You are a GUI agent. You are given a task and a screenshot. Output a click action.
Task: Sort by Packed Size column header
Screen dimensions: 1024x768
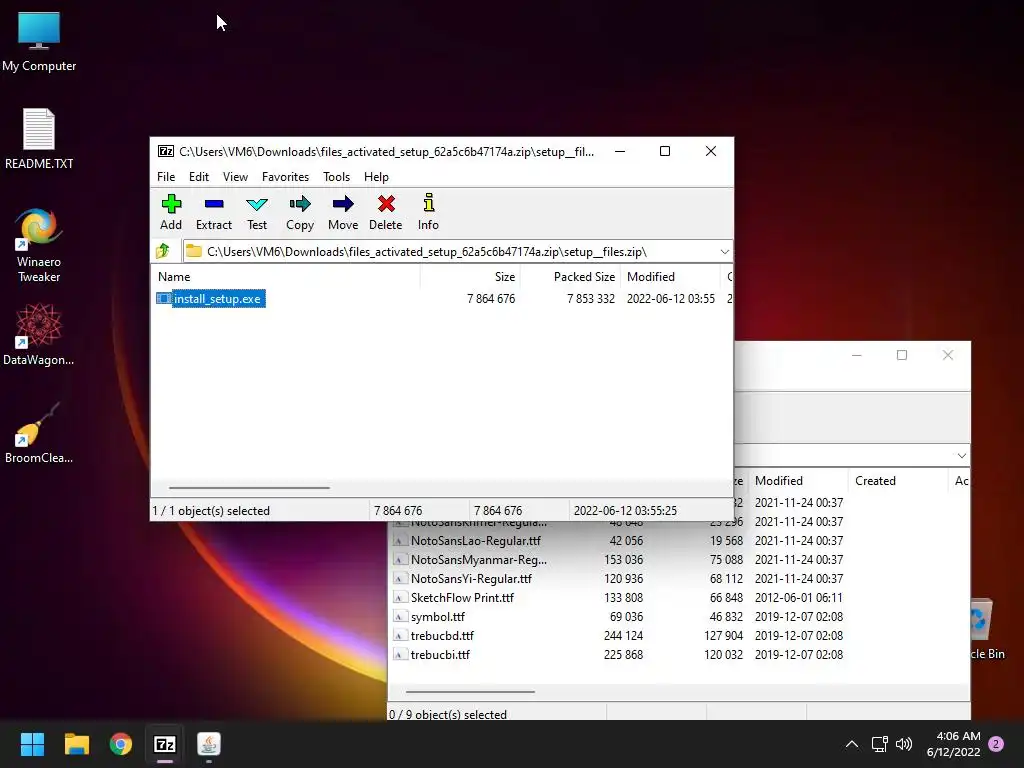pos(571,277)
